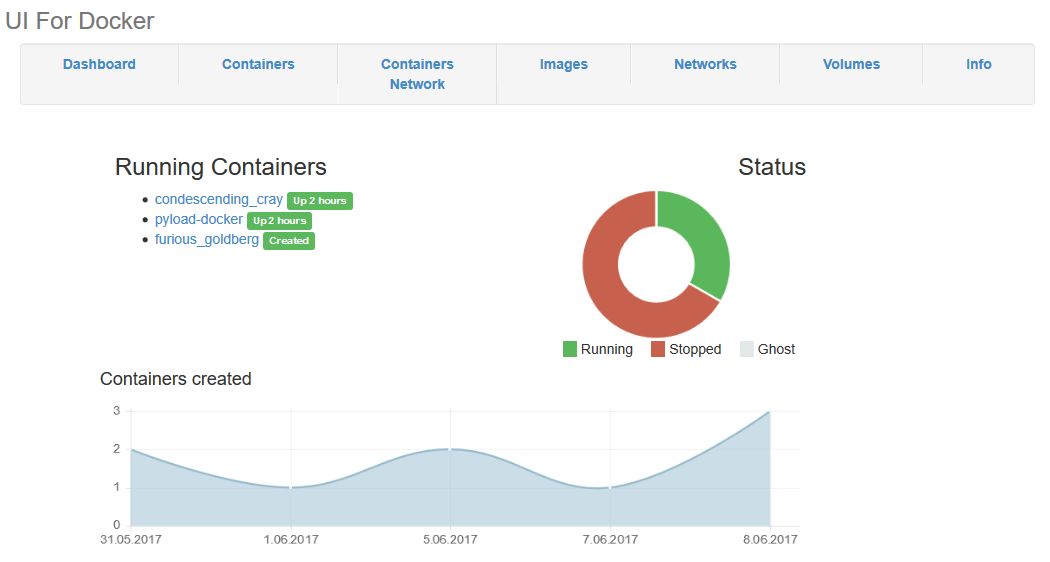Click condescending_cray's Up 2 hours badge
This screenshot has width=1050, height=562.
coord(319,201)
